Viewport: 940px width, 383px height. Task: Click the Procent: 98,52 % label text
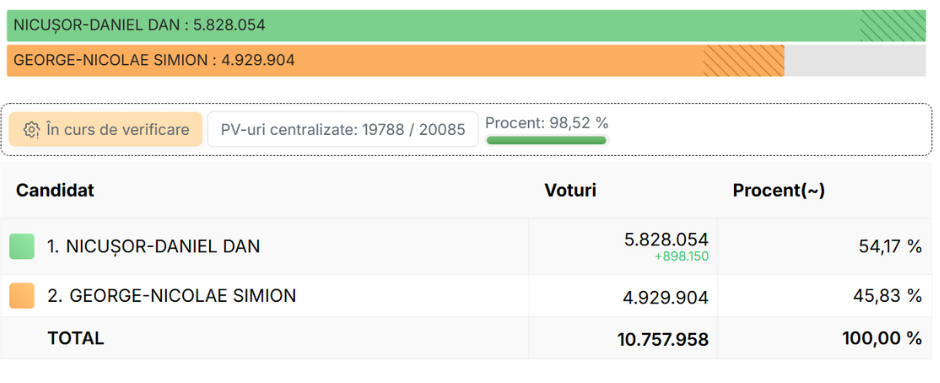(547, 123)
